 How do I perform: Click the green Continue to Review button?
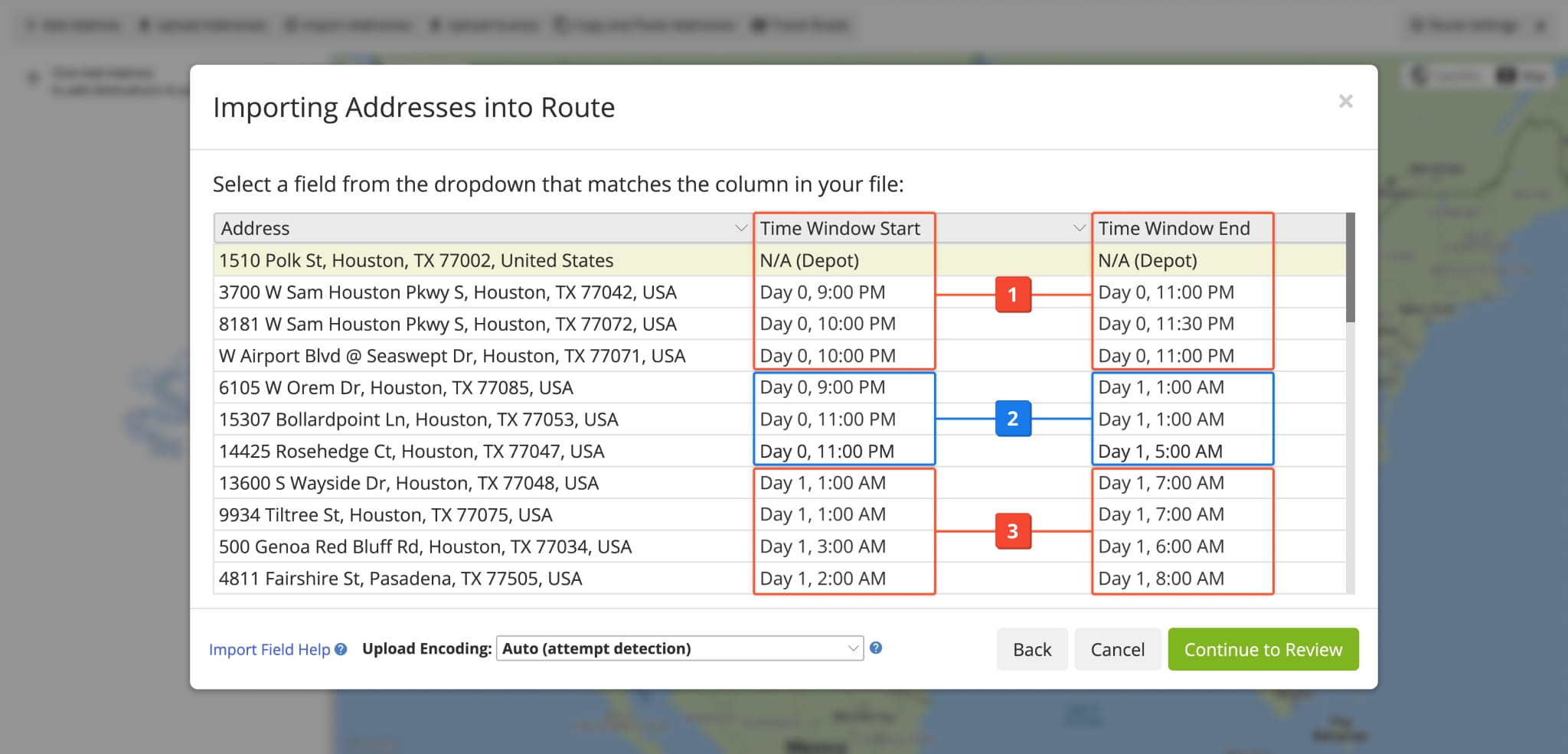coord(1263,650)
